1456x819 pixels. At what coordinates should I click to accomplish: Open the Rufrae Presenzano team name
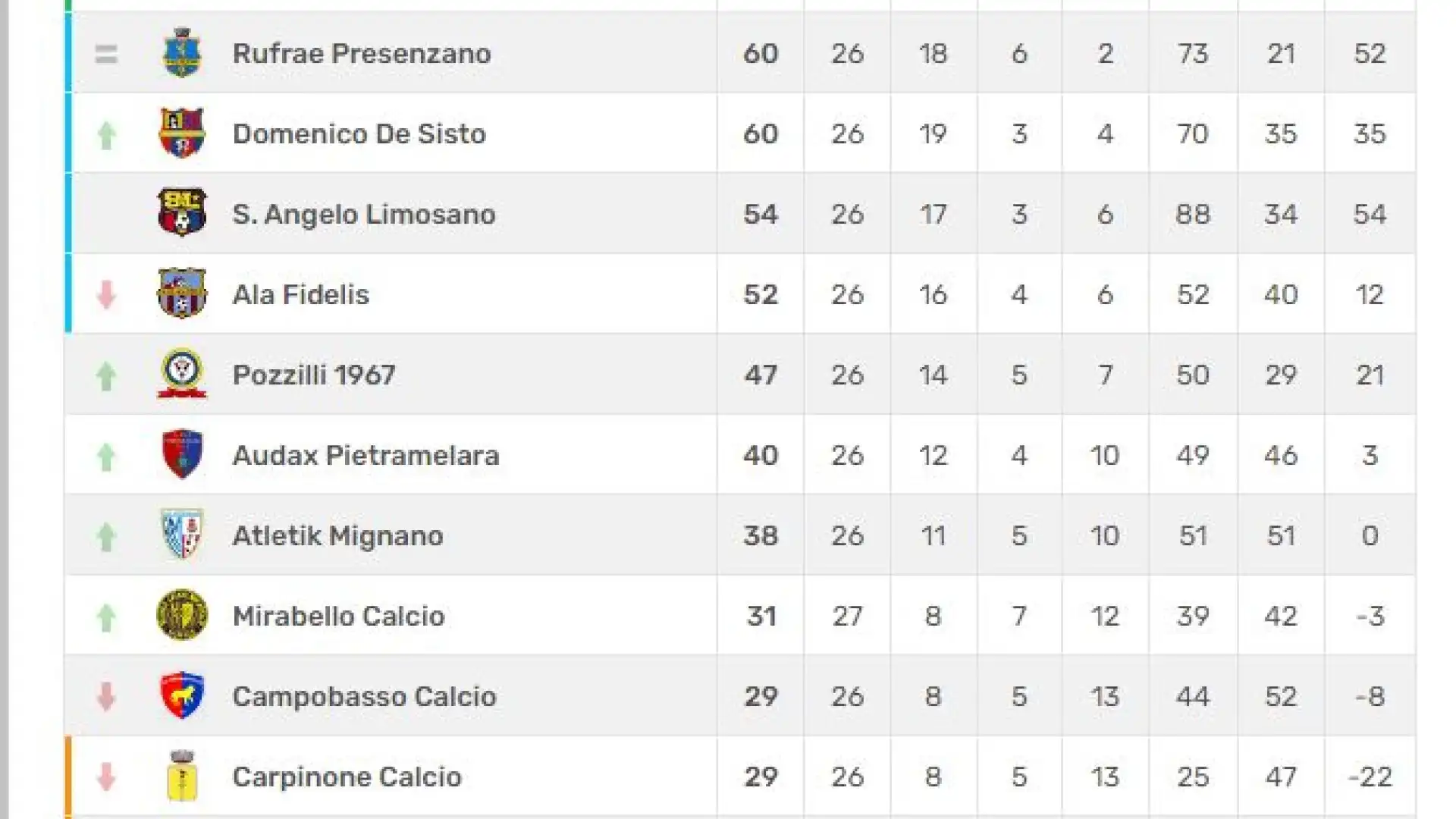(362, 53)
